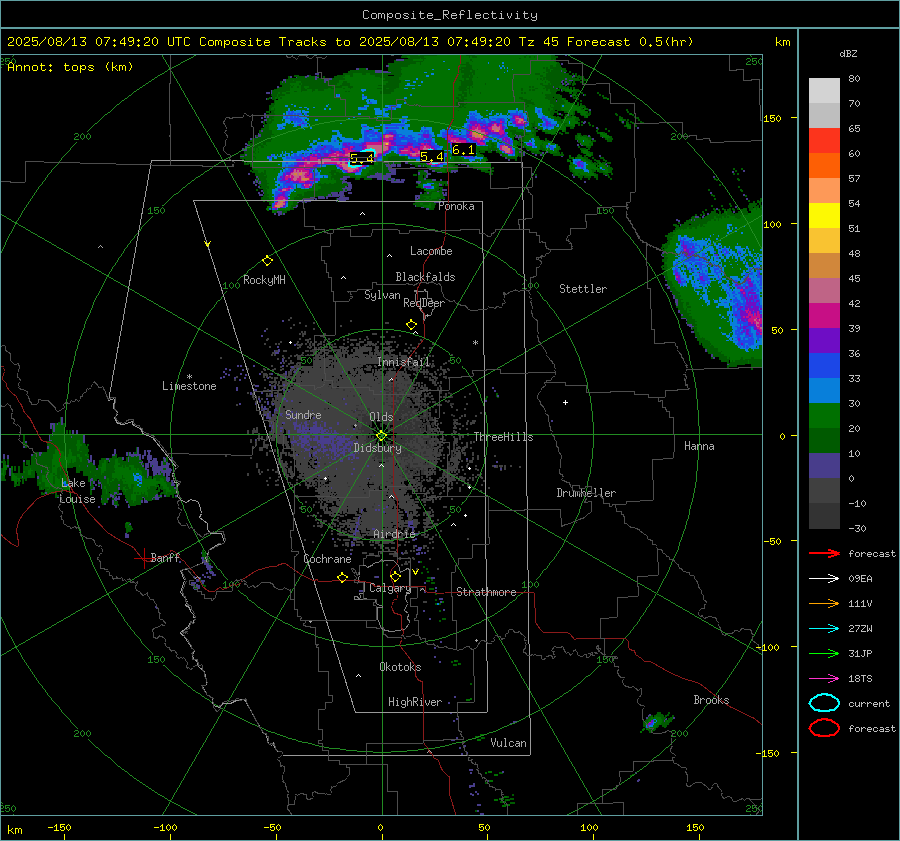Click the magenta 18TS arrow legend icon

coord(824,679)
